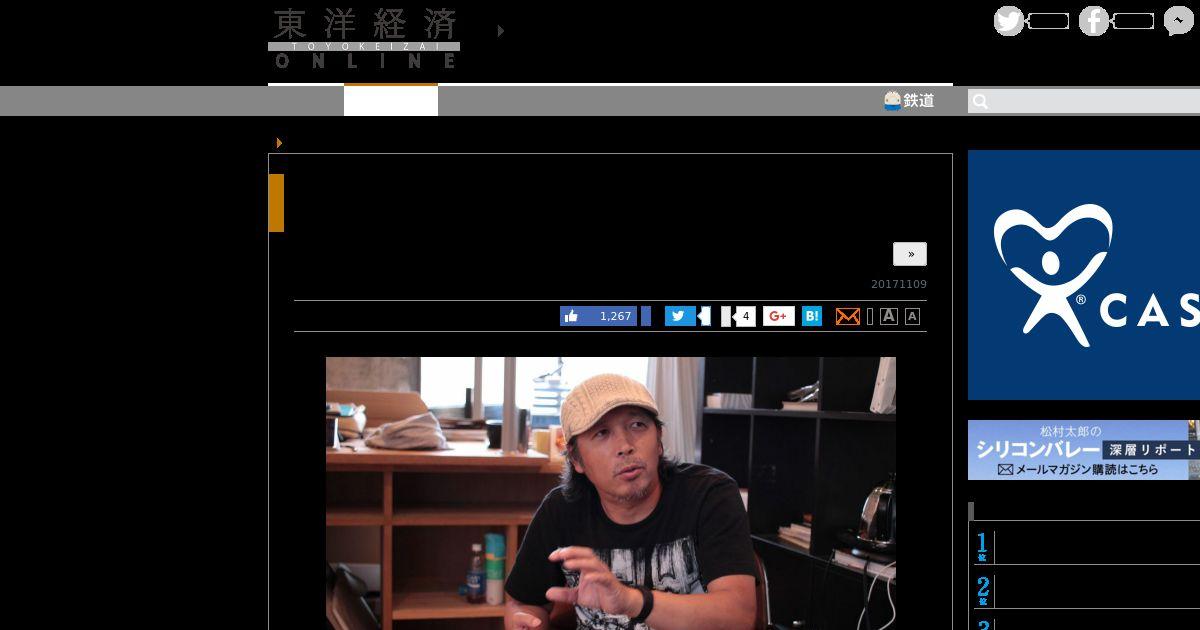Screen dimensions: 1200x630
Task: Open the Toyo Keizai Online logo homepage
Action: click(x=364, y=38)
